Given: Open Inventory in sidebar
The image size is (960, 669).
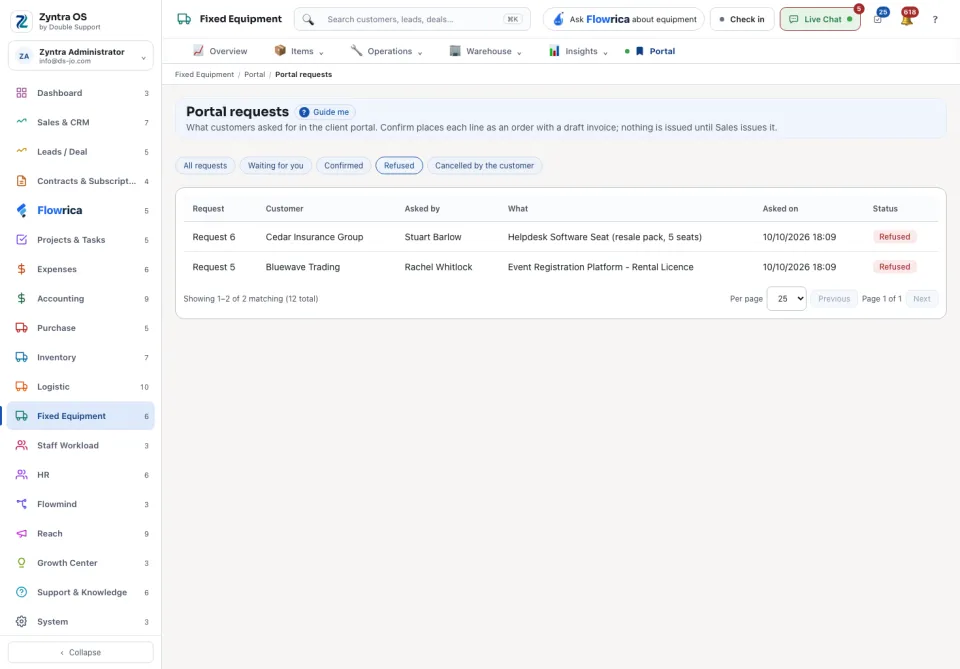Looking at the screenshot, I should pyautogui.click(x=81, y=357).
